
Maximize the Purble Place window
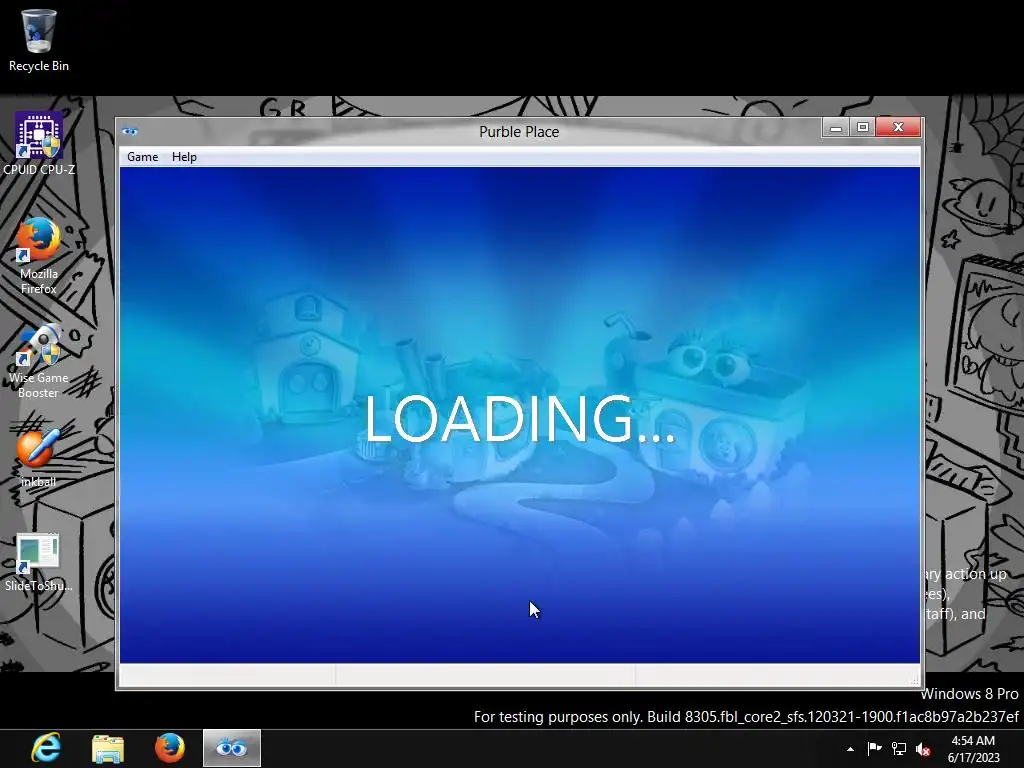click(862, 127)
